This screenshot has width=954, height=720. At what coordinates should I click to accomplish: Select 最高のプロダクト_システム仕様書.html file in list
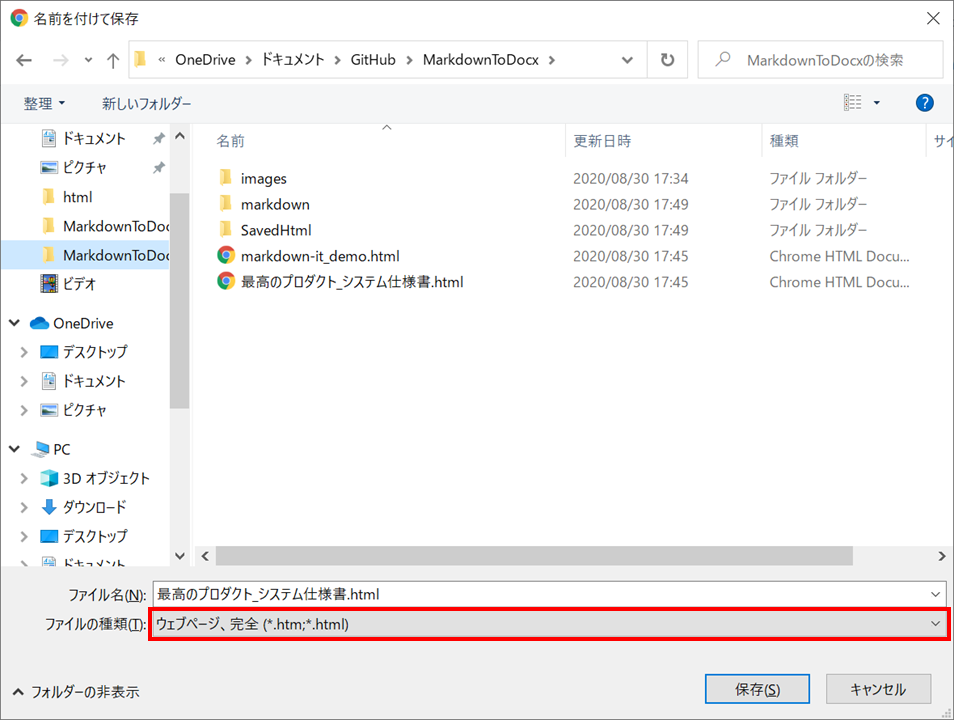pyautogui.click(x=352, y=282)
